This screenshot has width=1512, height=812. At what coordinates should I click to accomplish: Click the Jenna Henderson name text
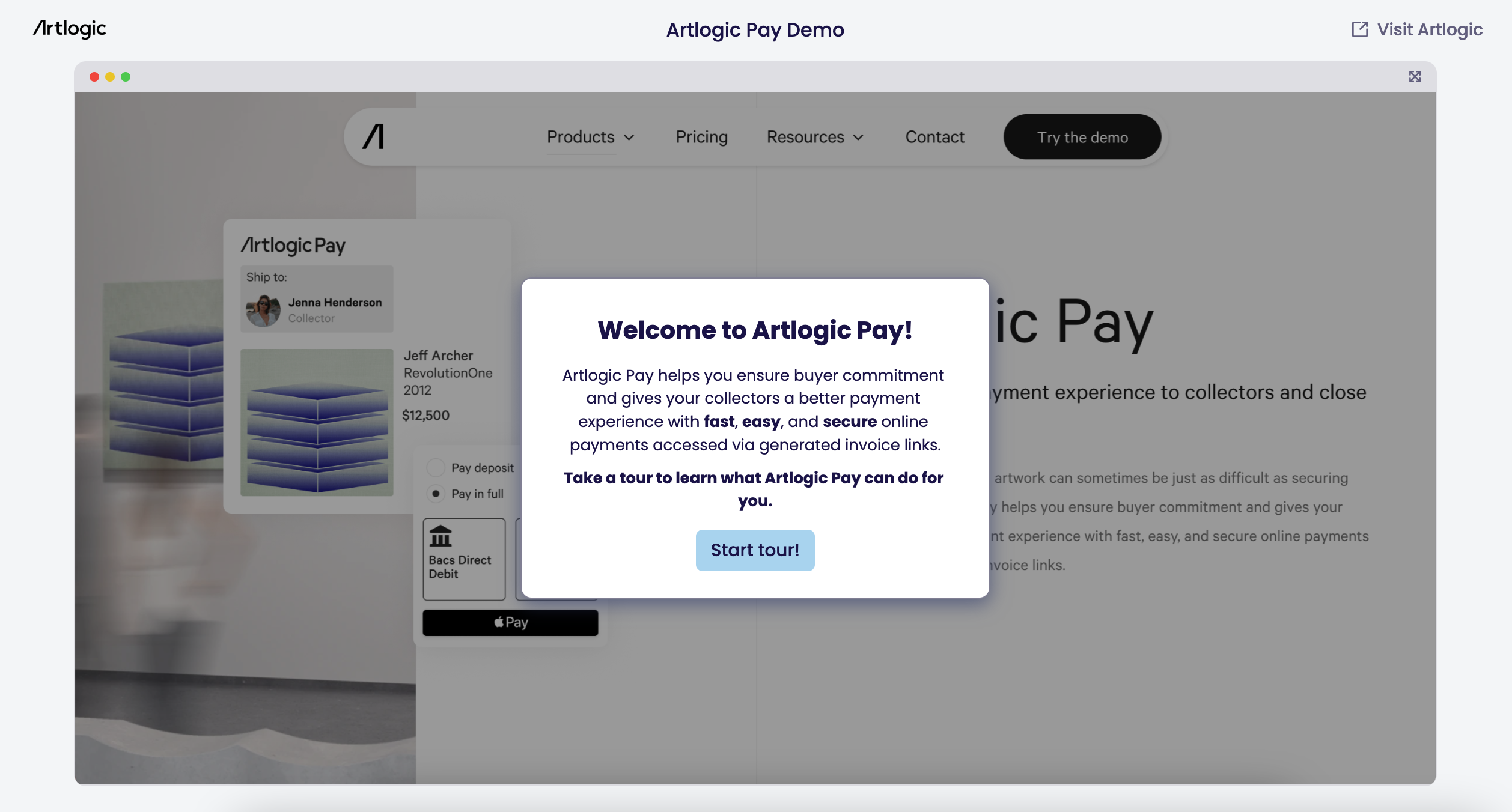click(x=335, y=303)
